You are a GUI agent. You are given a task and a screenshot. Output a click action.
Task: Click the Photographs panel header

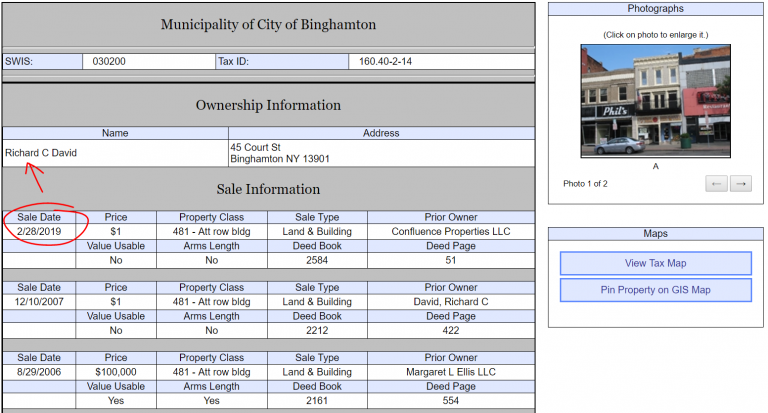pyautogui.click(x=655, y=8)
